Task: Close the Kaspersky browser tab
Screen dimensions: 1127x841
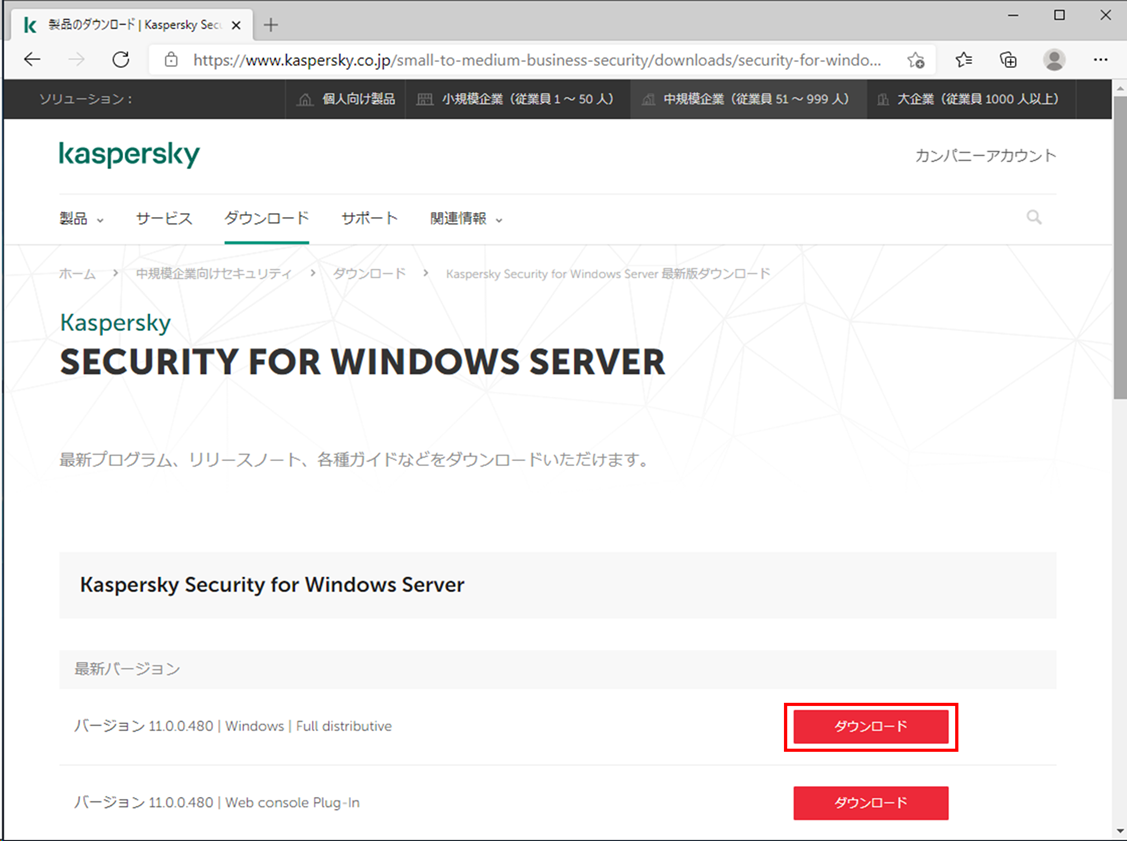Action: 236,25
